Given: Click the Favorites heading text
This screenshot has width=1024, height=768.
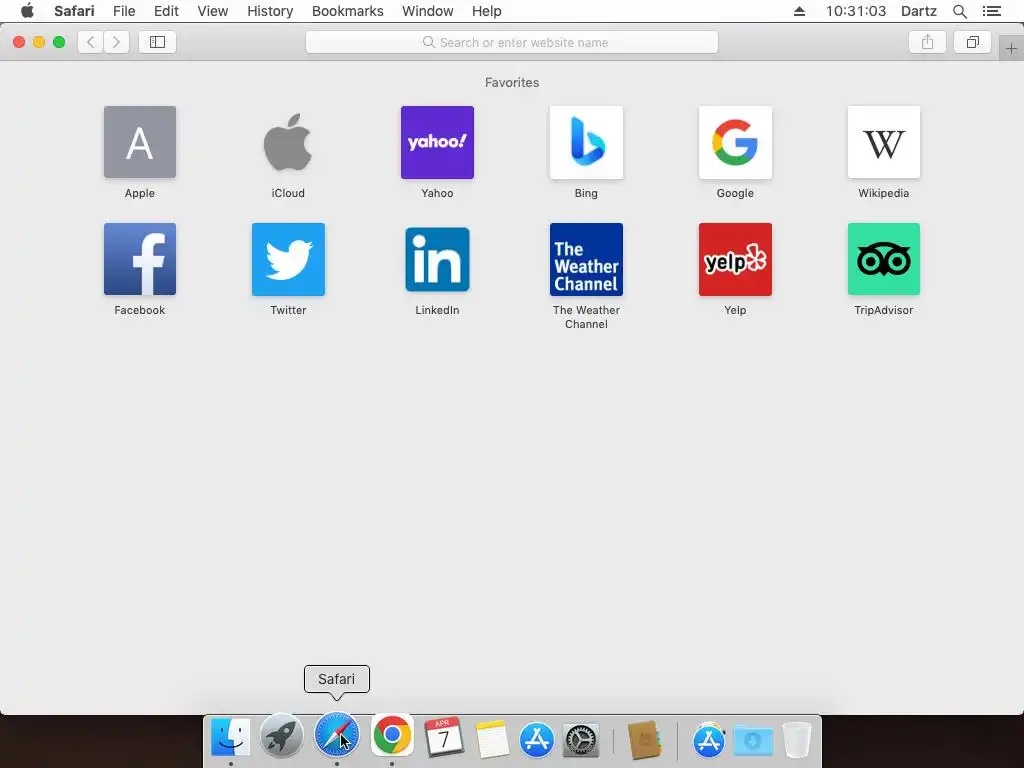Looking at the screenshot, I should [512, 82].
